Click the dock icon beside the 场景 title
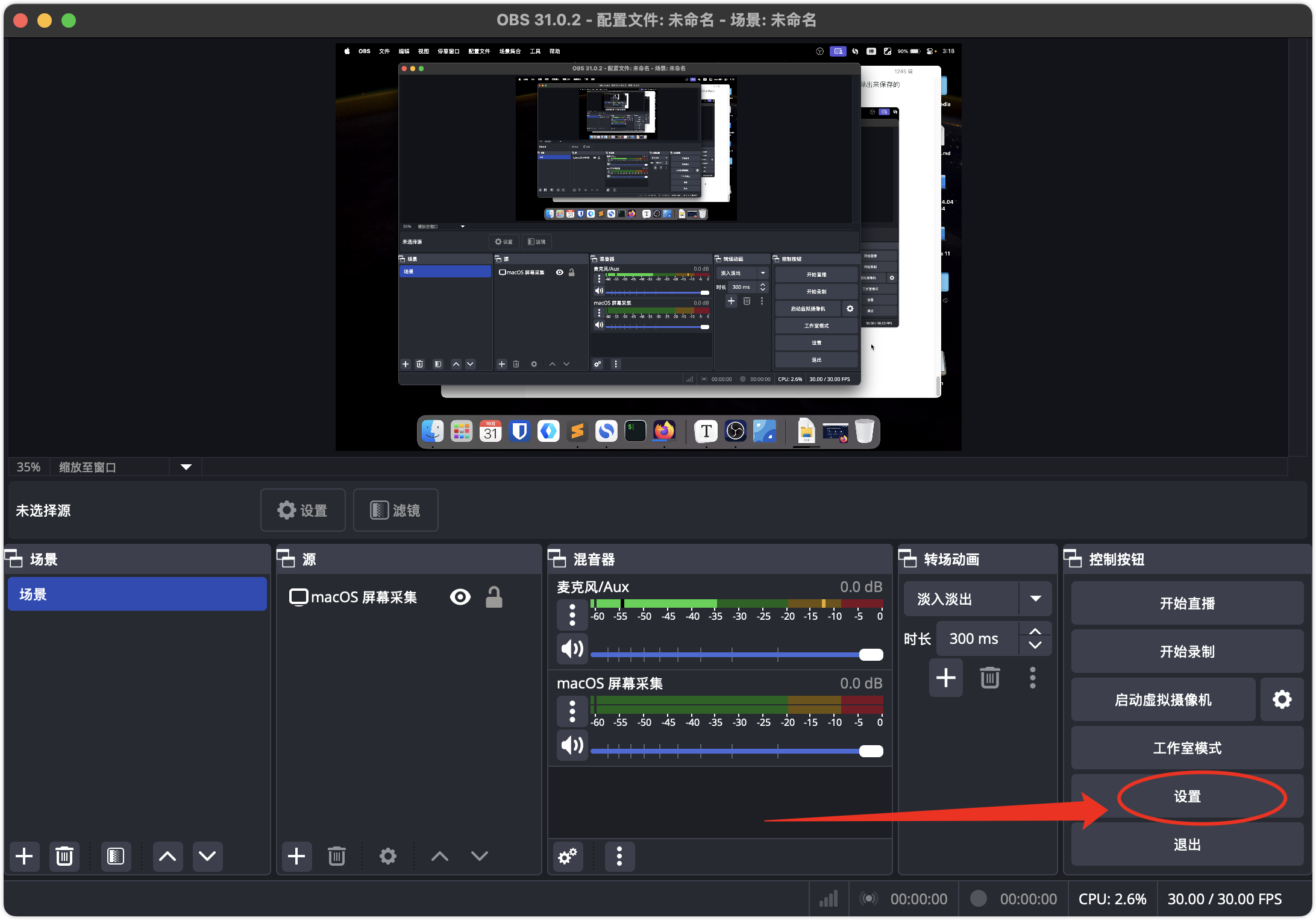Image resolution: width=1316 pixels, height=920 pixels. [14, 559]
